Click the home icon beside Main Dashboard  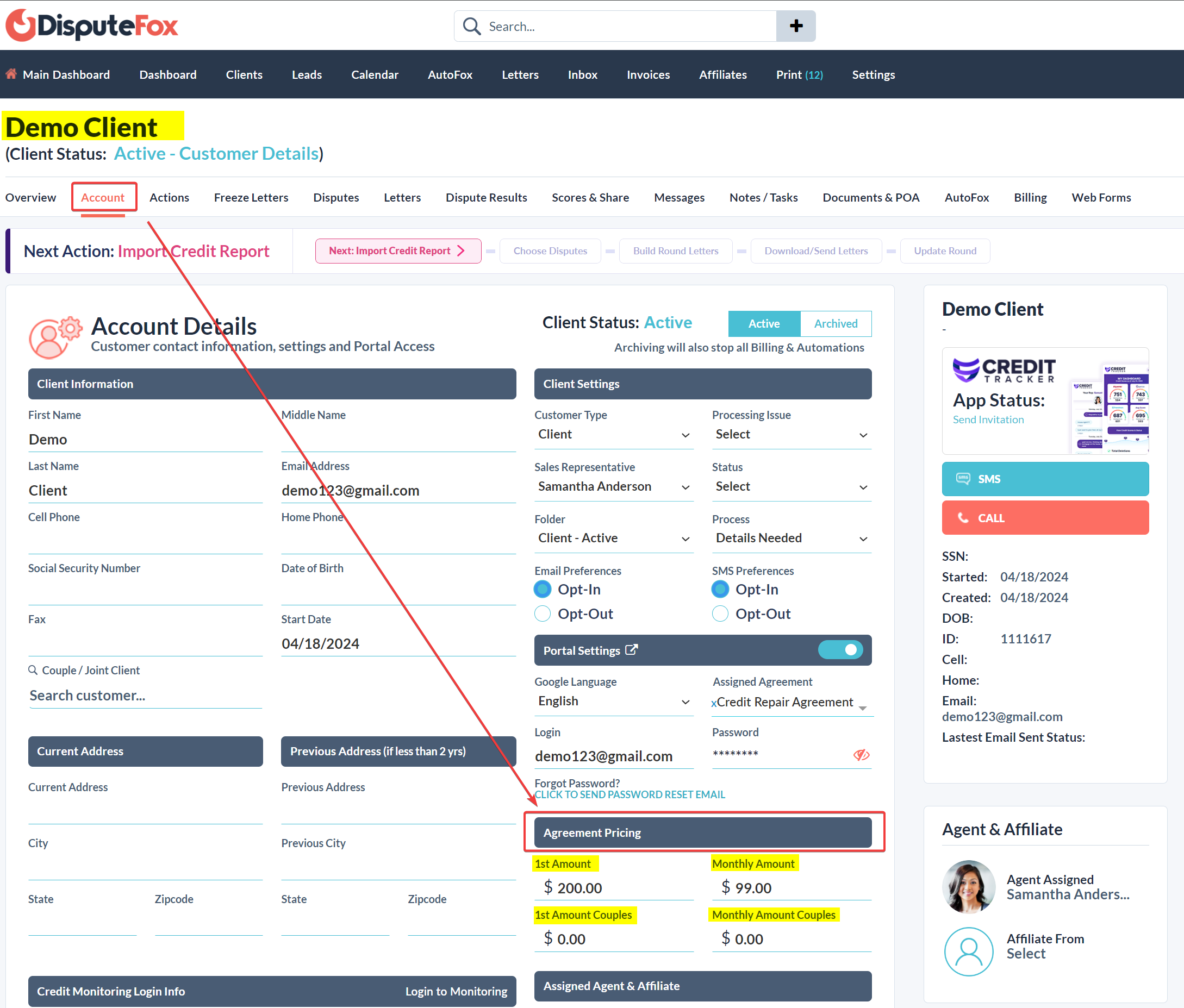pyautogui.click(x=10, y=74)
